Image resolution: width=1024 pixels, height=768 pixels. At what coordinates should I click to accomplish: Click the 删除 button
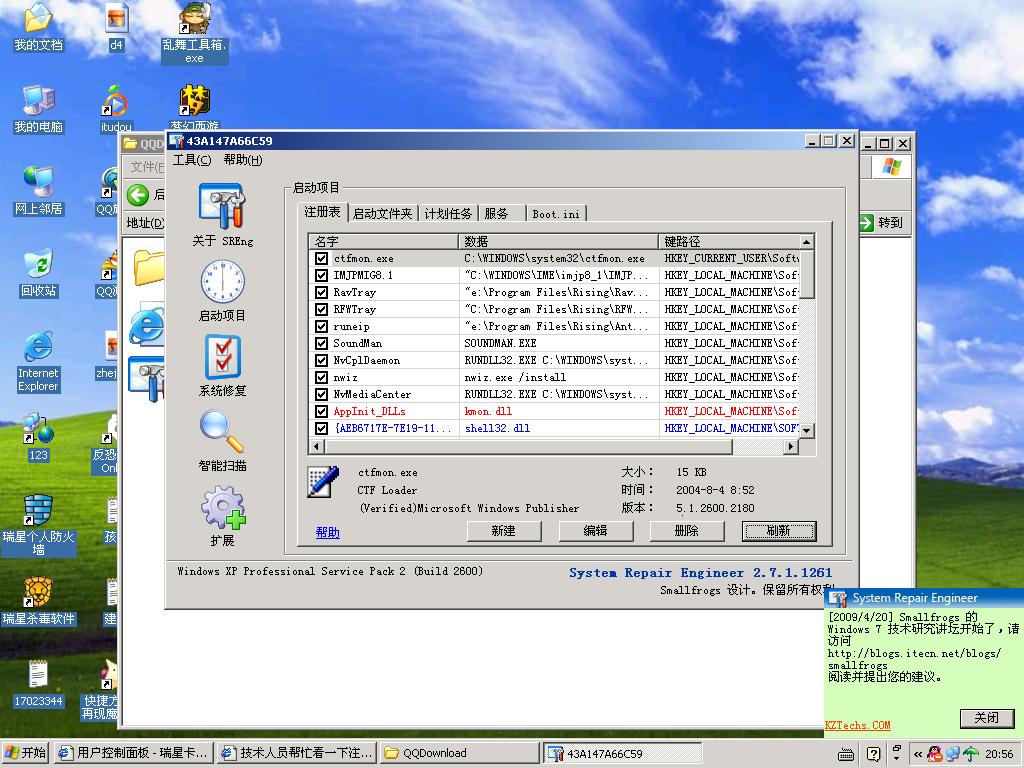[x=687, y=531]
